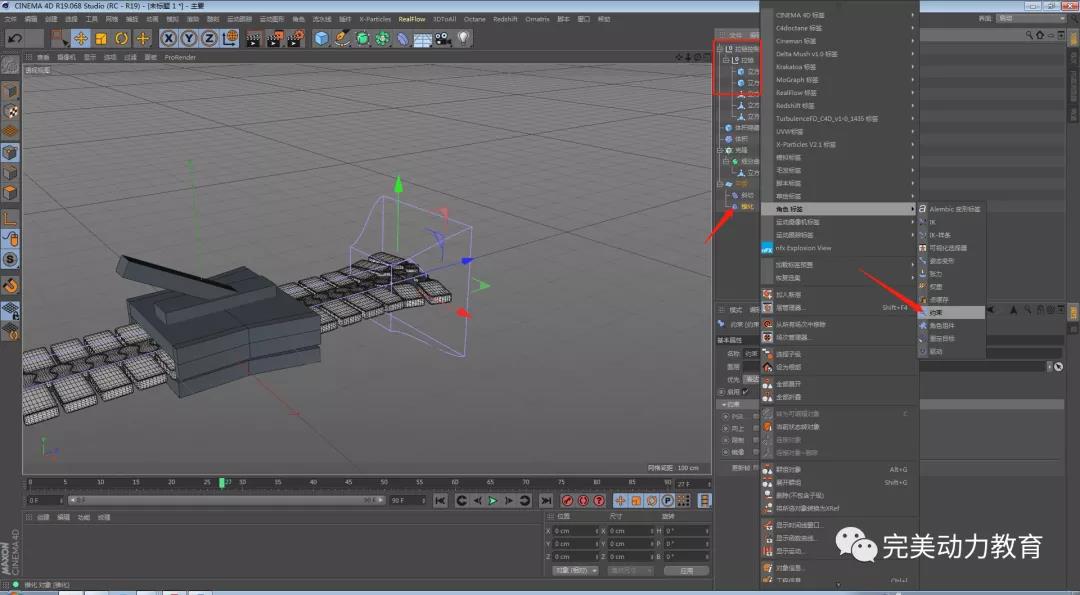Screen dimensions: 1080x595
Task: Click the green play forward button
Action: point(492,500)
